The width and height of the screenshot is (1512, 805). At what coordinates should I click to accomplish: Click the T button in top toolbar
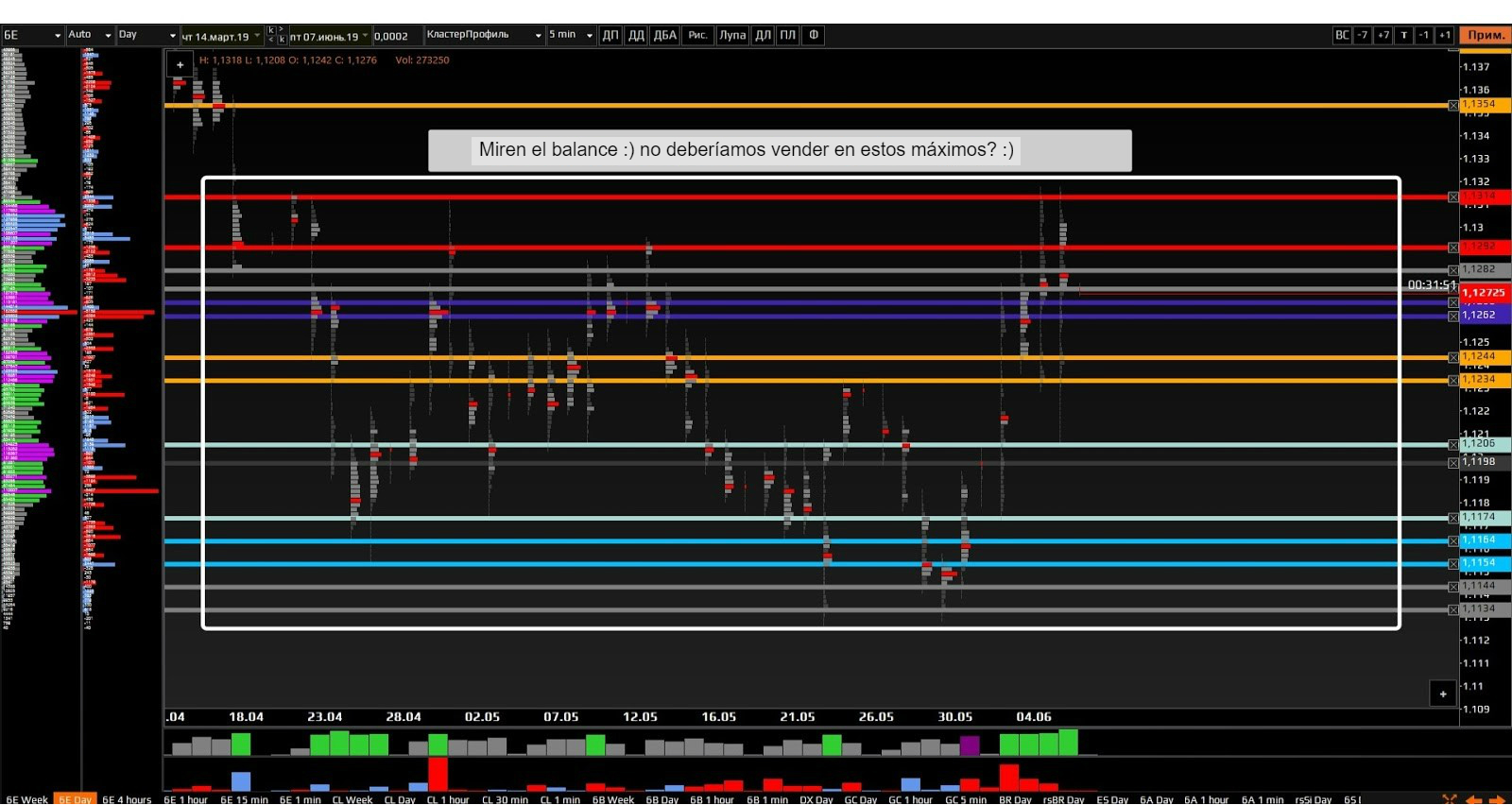click(1404, 35)
